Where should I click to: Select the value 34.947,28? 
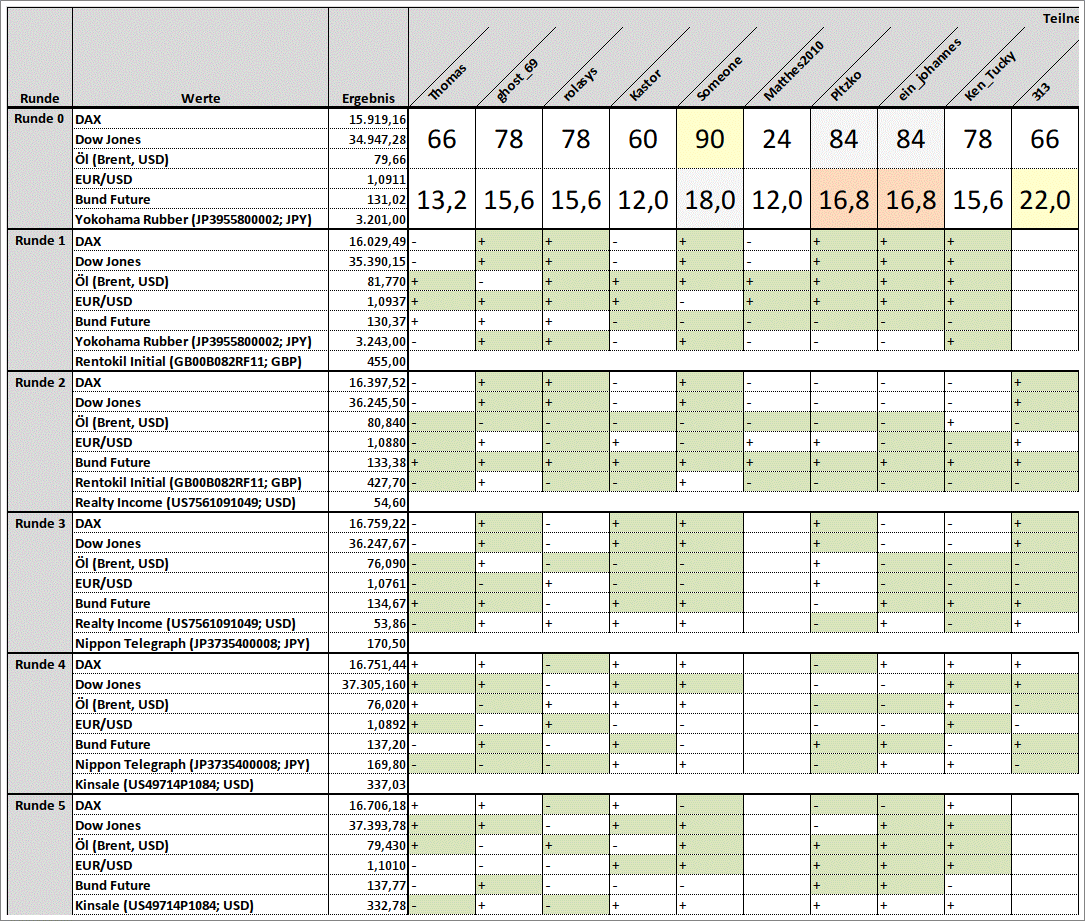click(x=377, y=139)
